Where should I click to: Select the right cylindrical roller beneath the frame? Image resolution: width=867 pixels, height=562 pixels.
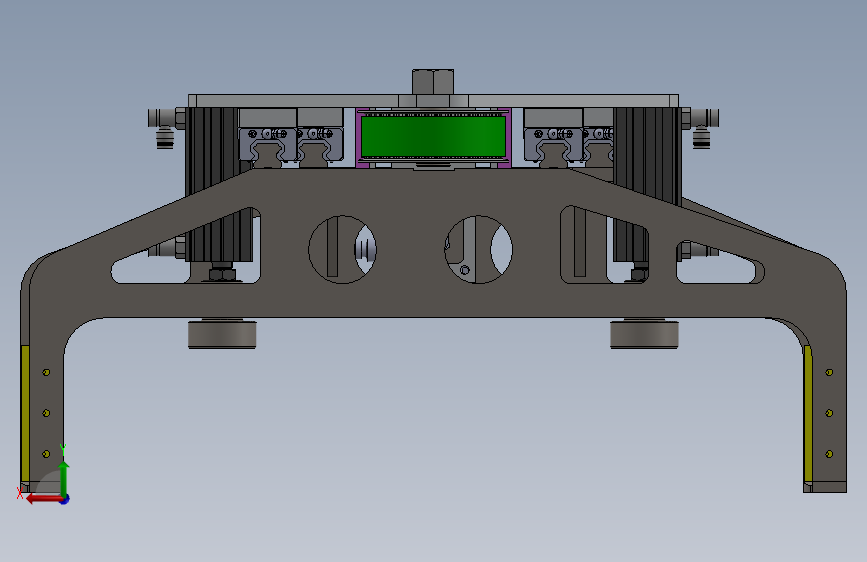click(x=644, y=334)
